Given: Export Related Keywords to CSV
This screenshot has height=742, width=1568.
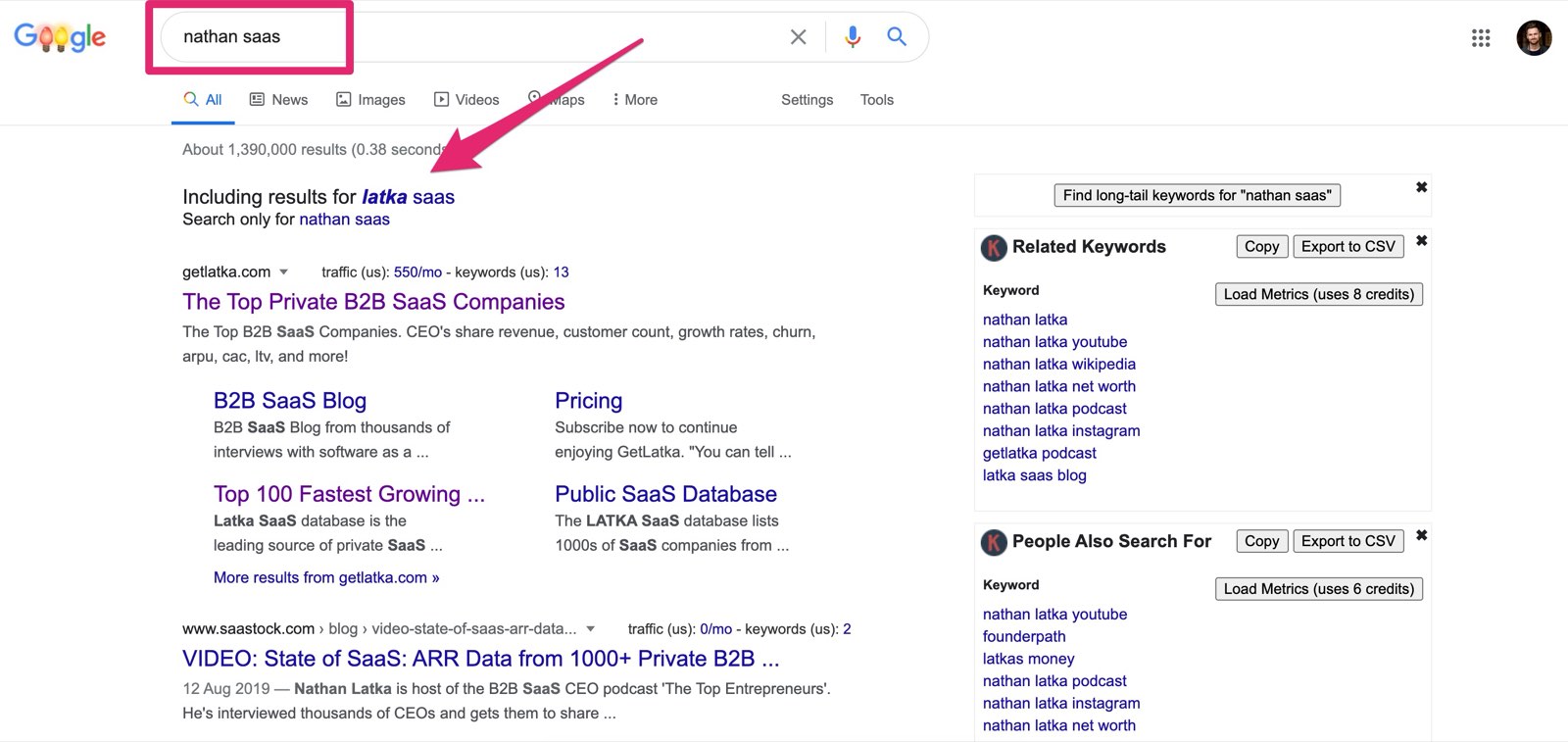Looking at the screenshot, I should [1347, 247].
